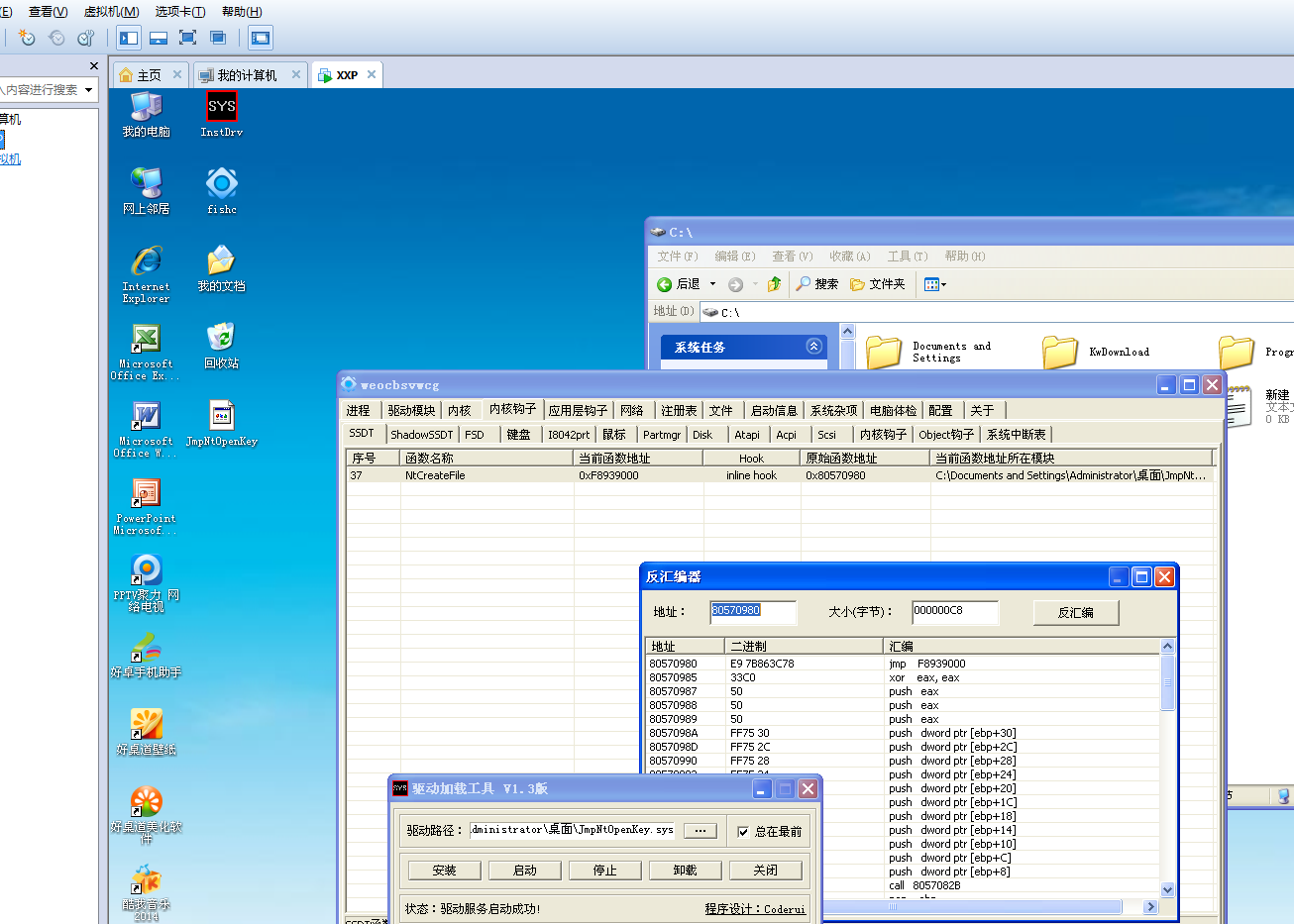Select the Internet Explorer desktop icon

[x=146, y=273]
